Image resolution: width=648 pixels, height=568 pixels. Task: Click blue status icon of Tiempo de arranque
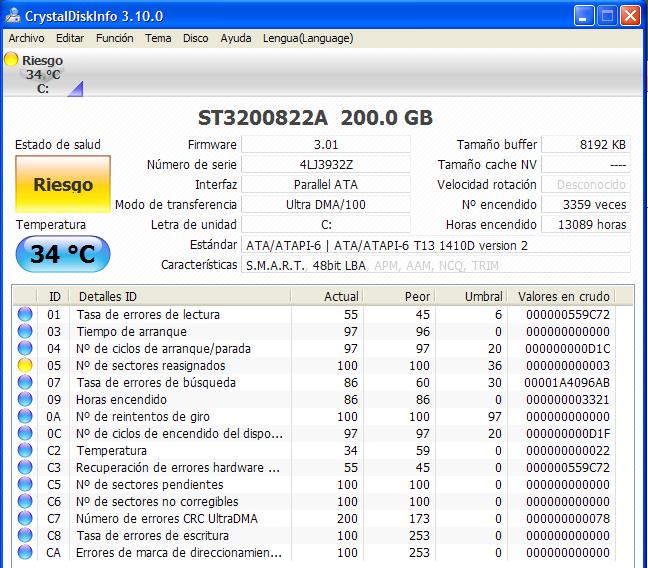point(25,332)
